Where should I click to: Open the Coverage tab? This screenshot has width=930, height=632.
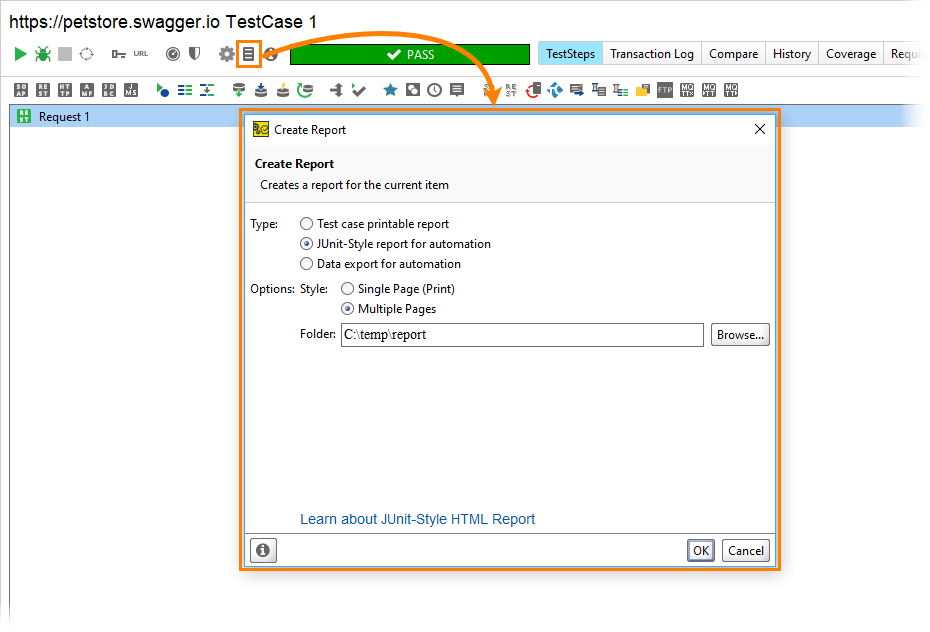click(x=850, y=53)
